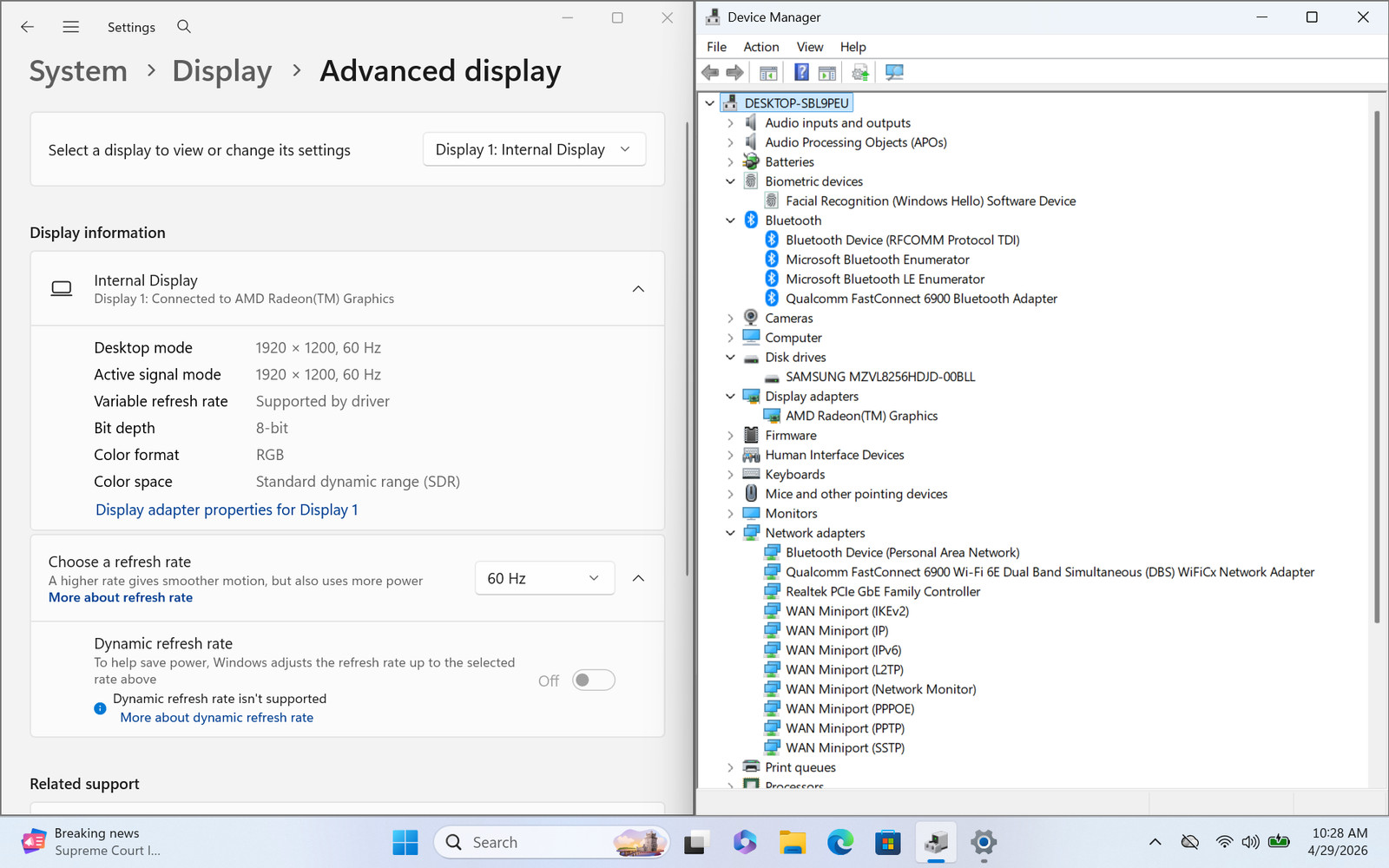Select Human Interface Devices category
This screenshot has height=868, width=1389.
click(x=834, y=455)
